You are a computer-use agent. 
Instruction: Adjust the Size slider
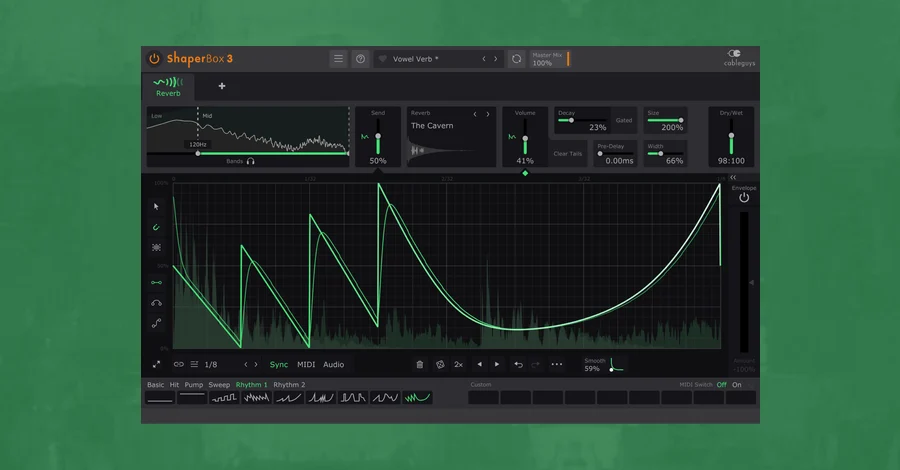pos(665,121)
